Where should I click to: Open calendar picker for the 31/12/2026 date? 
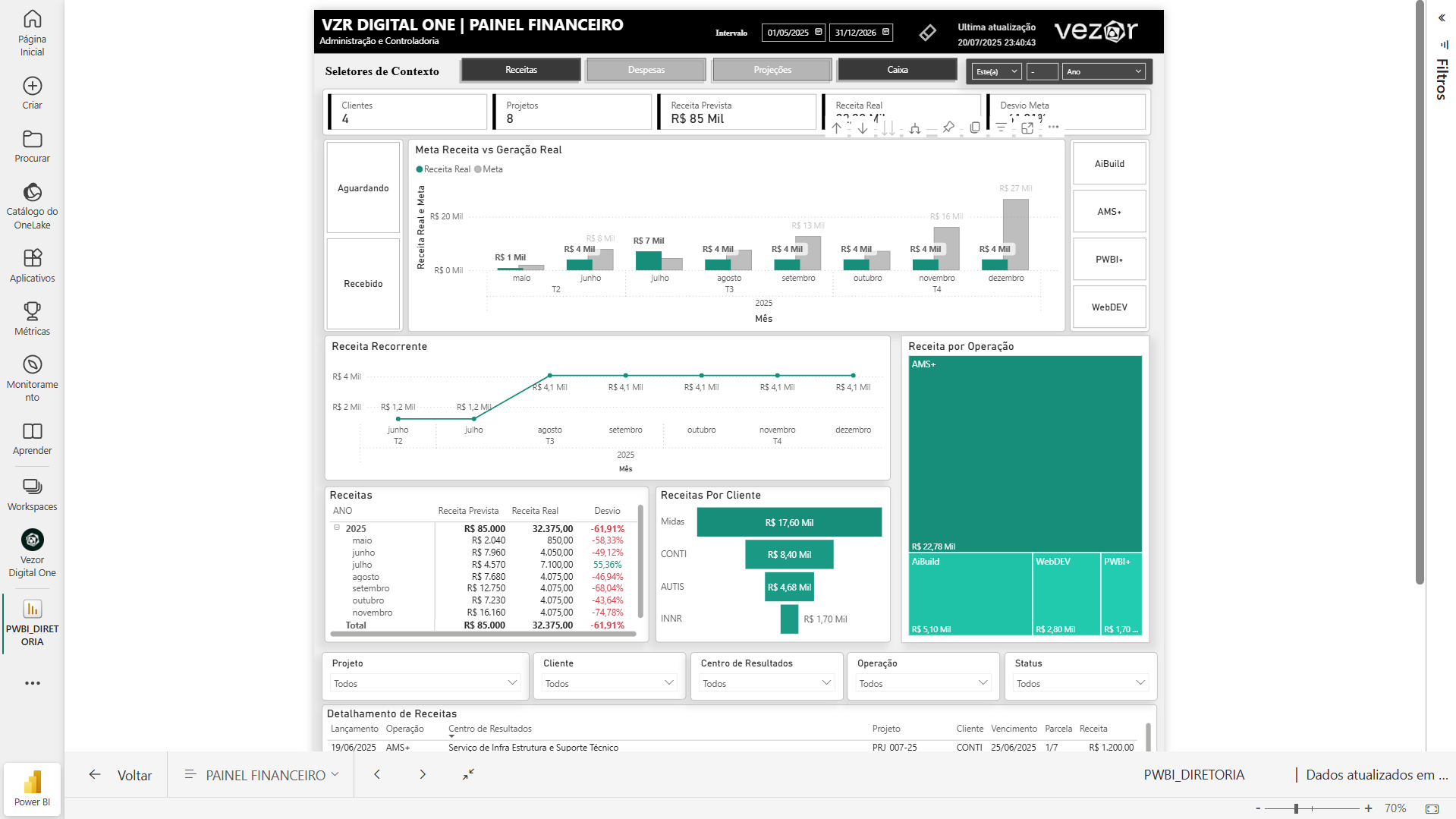click(x=885, y=32)
